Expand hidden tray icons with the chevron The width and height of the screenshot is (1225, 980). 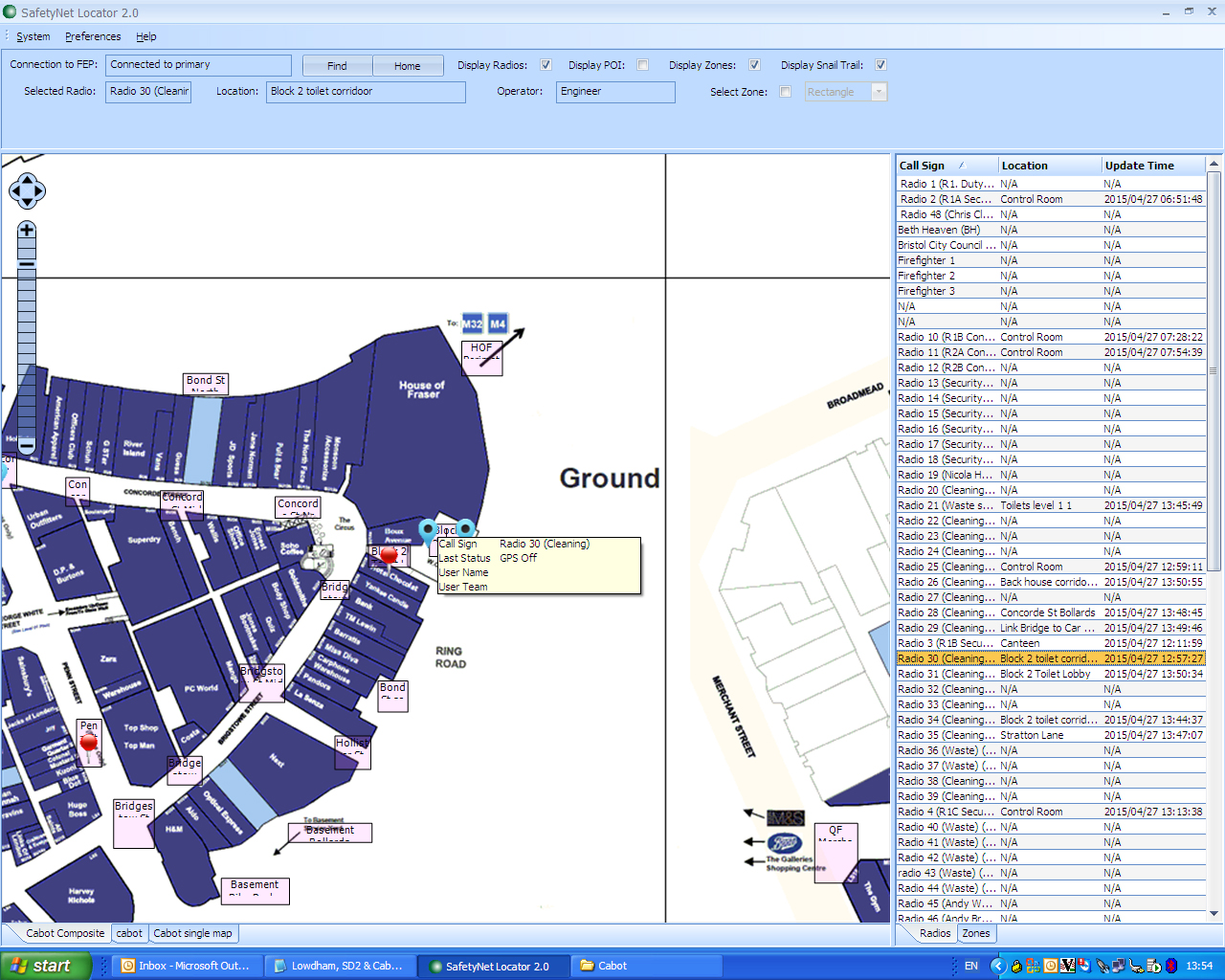pyautogui.click(x=998, y=966)
